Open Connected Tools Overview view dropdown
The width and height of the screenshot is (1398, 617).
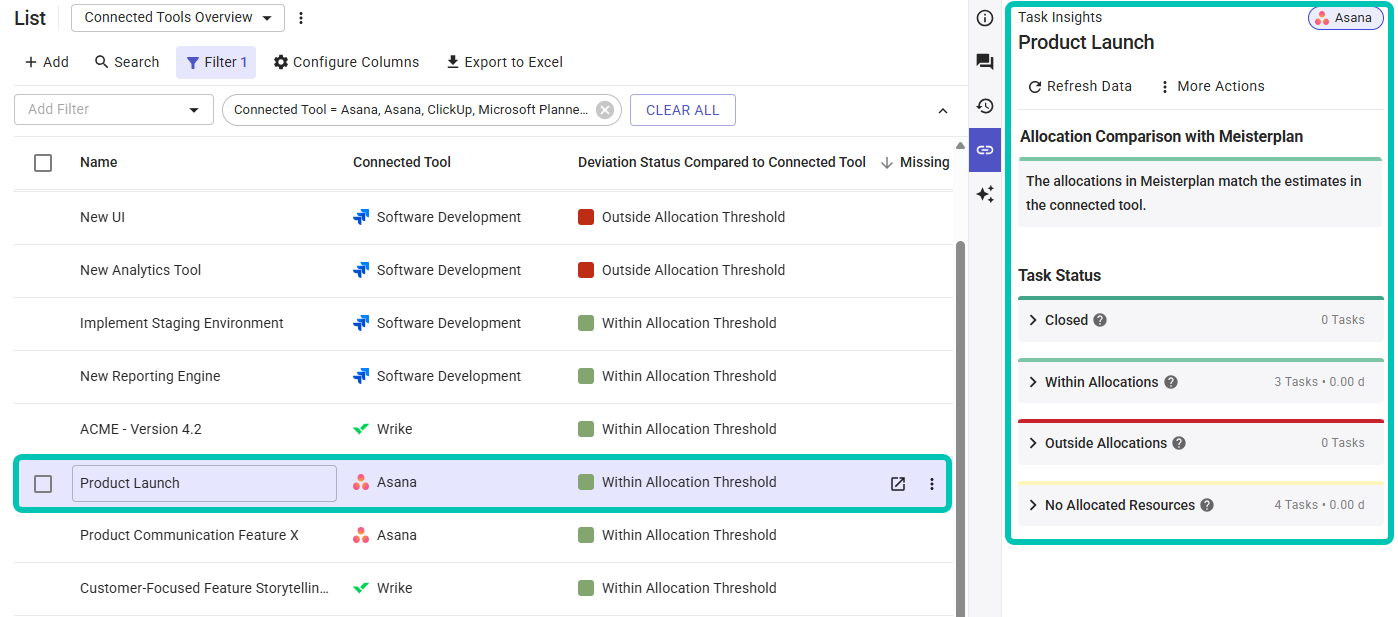(x=178, y=18)
